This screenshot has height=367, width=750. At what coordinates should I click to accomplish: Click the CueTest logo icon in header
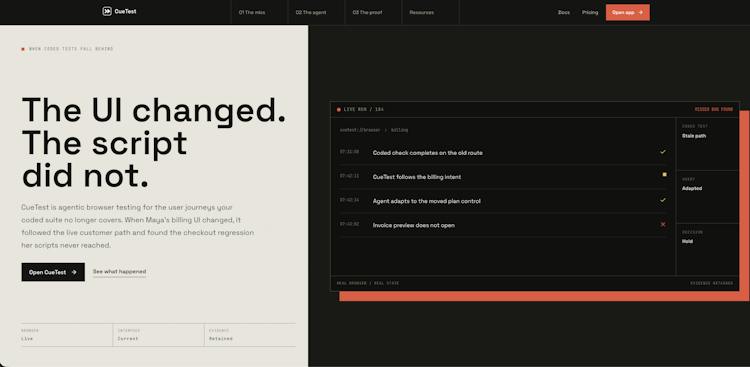click(107, 11)
